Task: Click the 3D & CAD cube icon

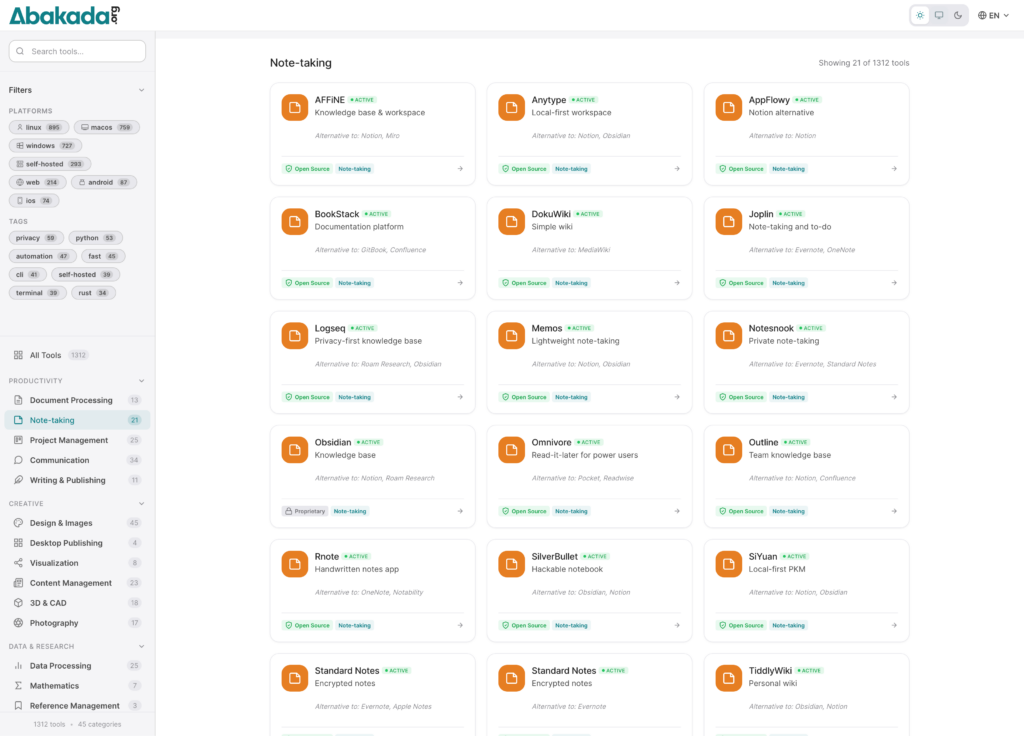Action: pos(19,603)
